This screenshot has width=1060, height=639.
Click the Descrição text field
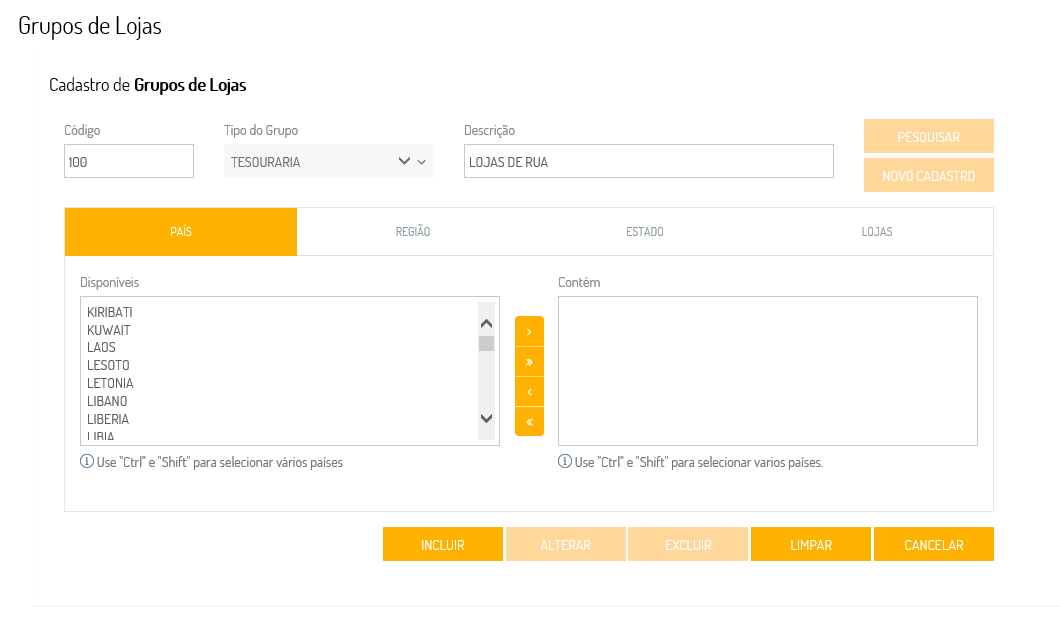pyautogui.click(x=648, y=162)
